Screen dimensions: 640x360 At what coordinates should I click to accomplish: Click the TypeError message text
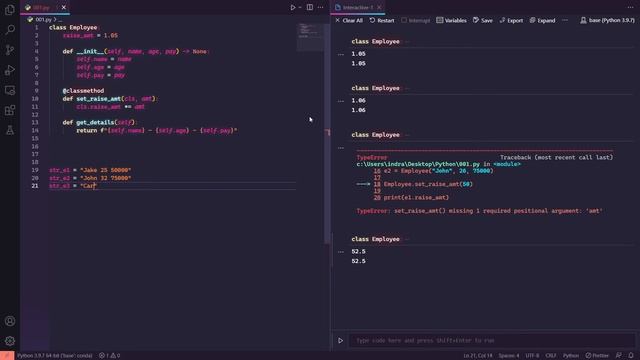coord(480,211)
